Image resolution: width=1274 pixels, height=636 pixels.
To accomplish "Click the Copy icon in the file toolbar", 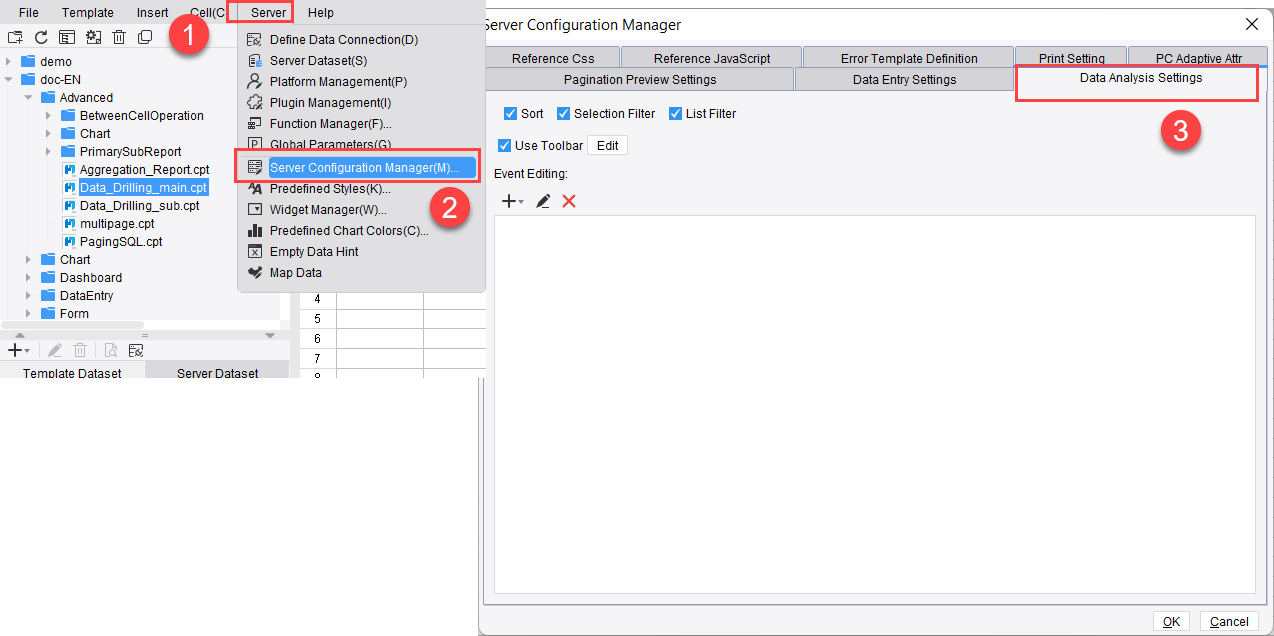I will (145, 37).
